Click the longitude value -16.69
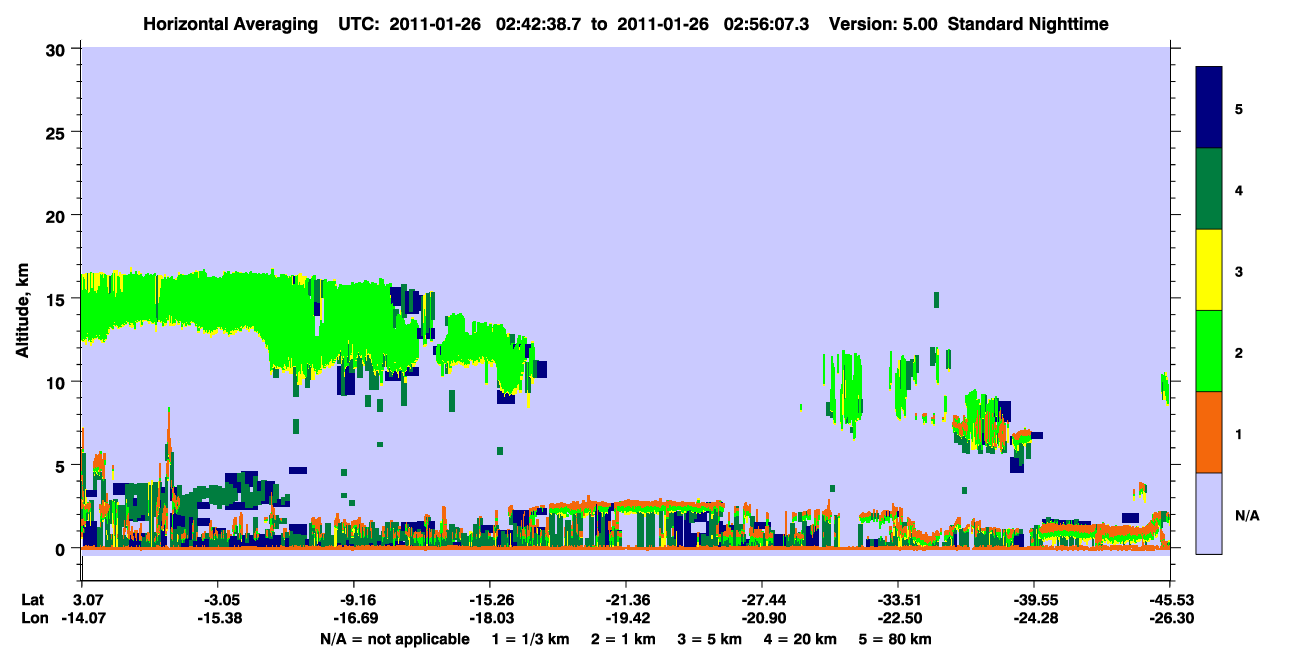Viewport: 1300px width, 667px height. pyautogui.click(x=353, y=619)
